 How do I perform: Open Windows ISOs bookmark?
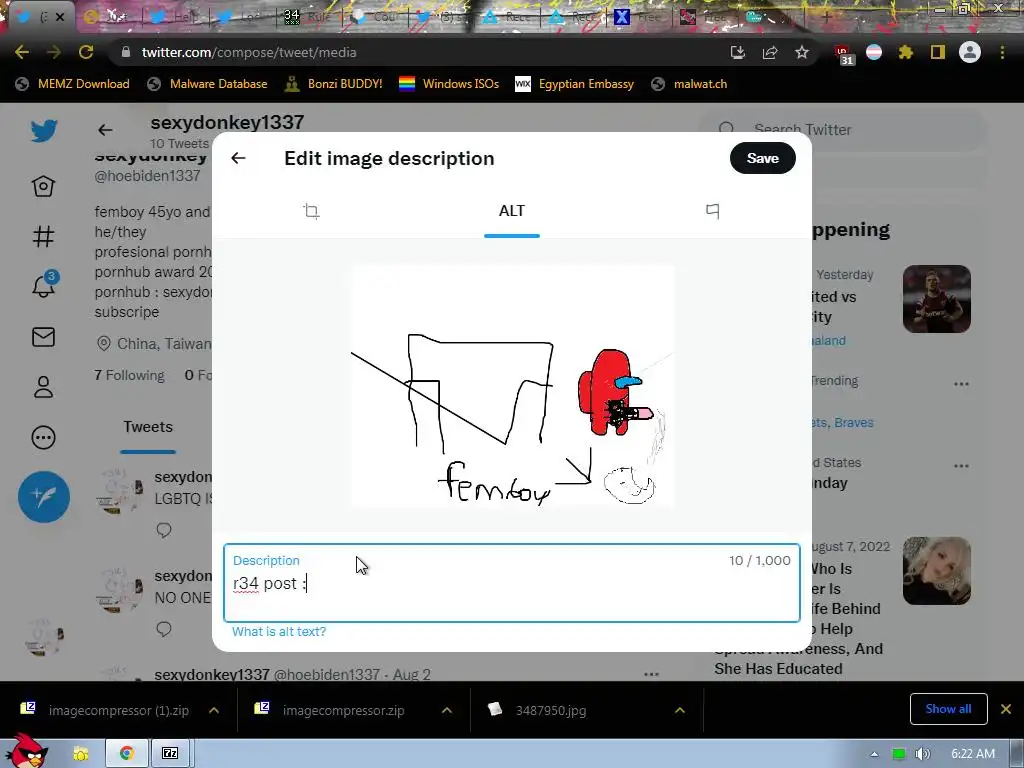449,84
